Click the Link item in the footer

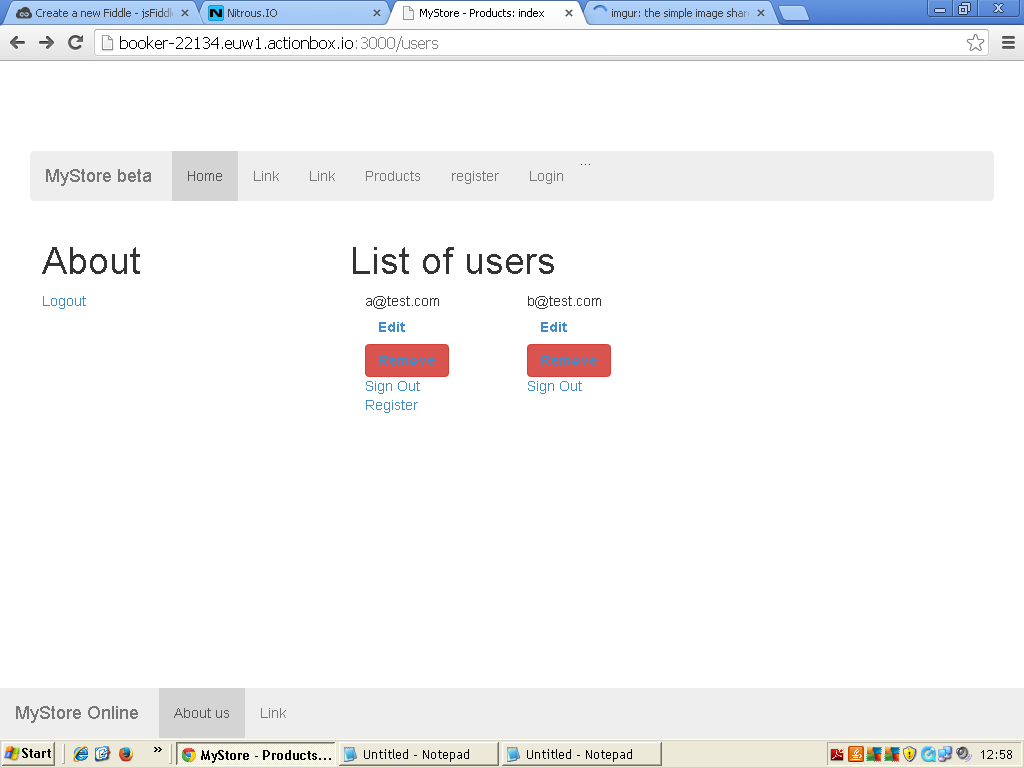tap(273, 712)
